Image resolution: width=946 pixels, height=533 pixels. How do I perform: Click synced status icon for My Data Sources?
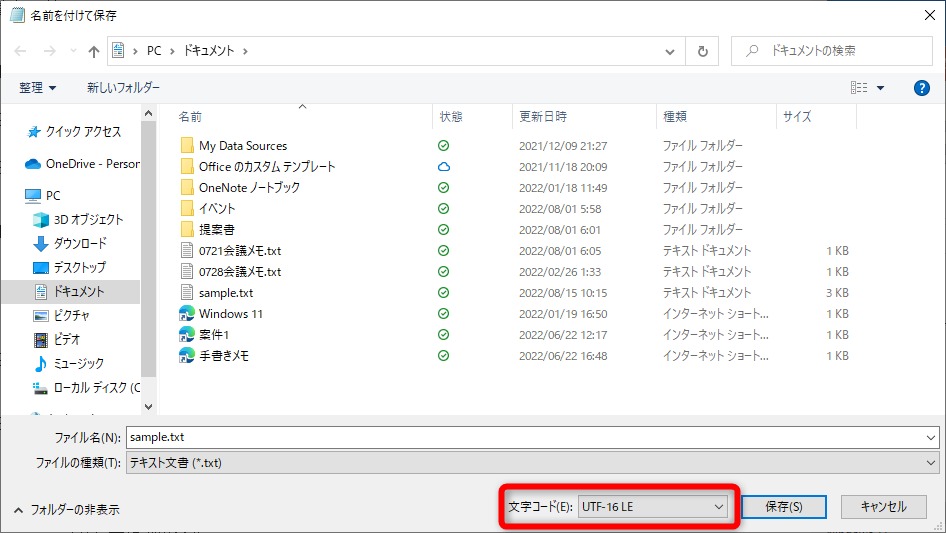pos(443,145)
